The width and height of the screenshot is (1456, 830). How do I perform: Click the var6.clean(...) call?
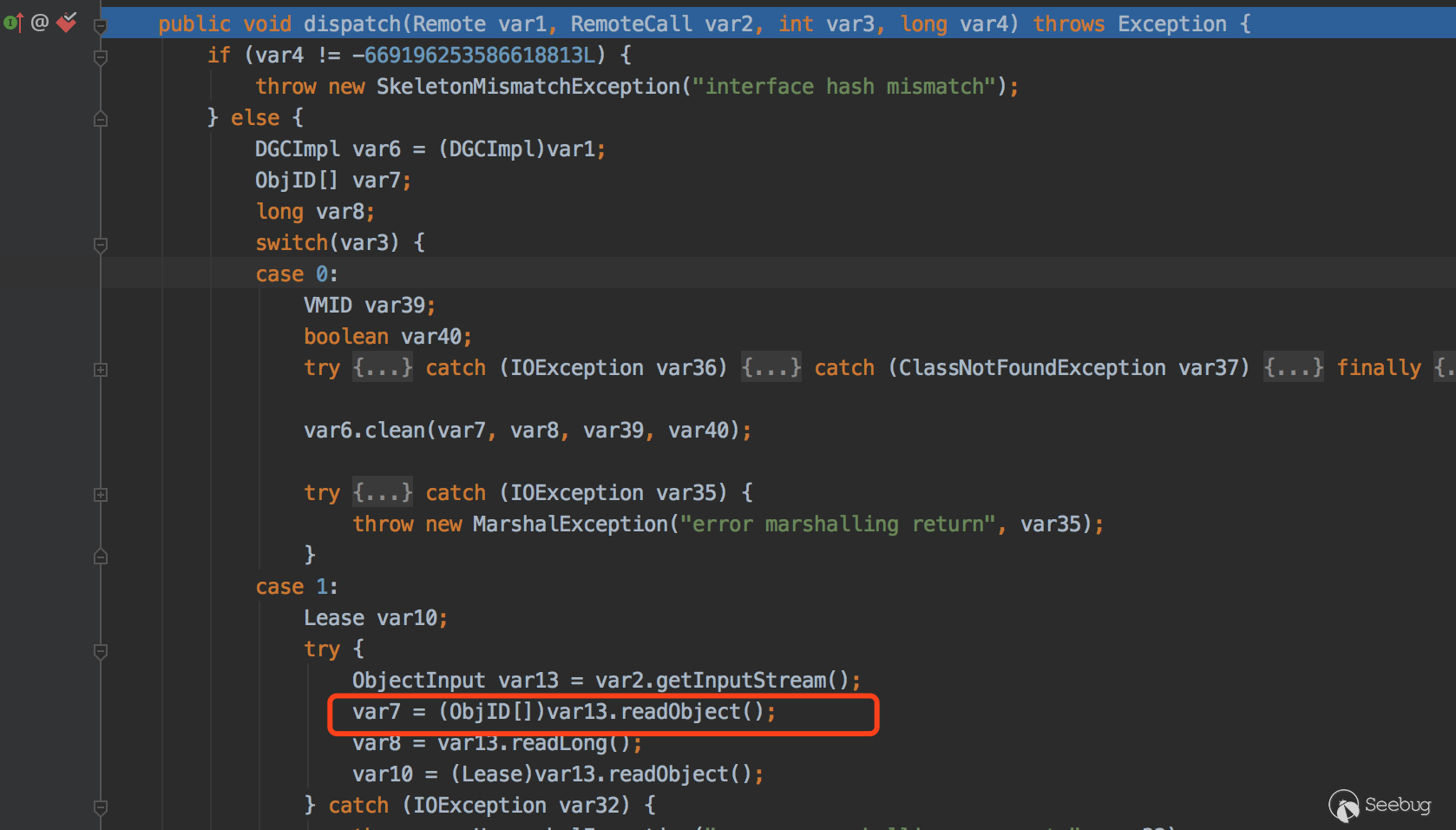click(528, 431)
